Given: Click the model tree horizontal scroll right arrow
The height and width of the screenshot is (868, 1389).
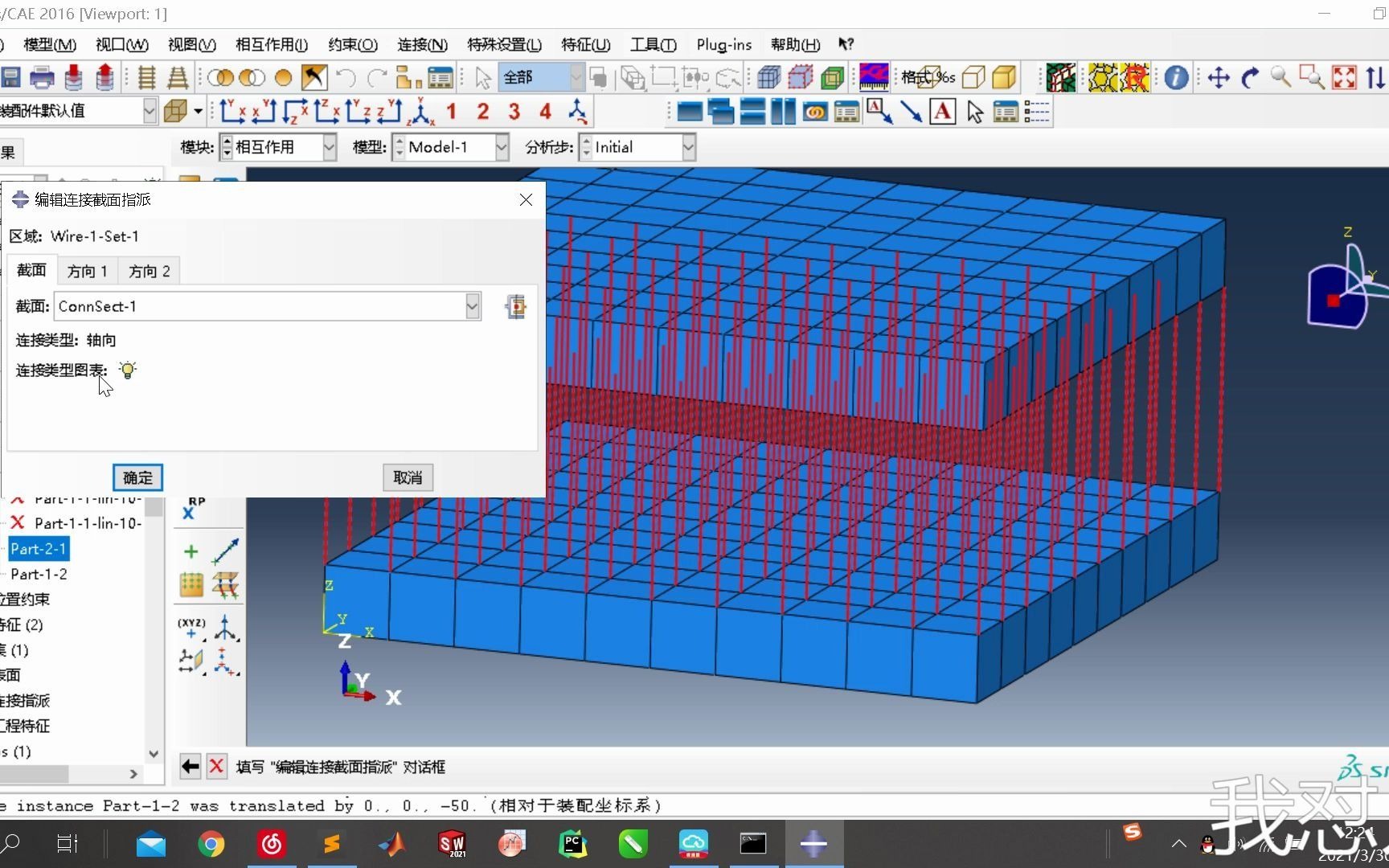Looking at the screenshot, I should click(x=133, y=773).
